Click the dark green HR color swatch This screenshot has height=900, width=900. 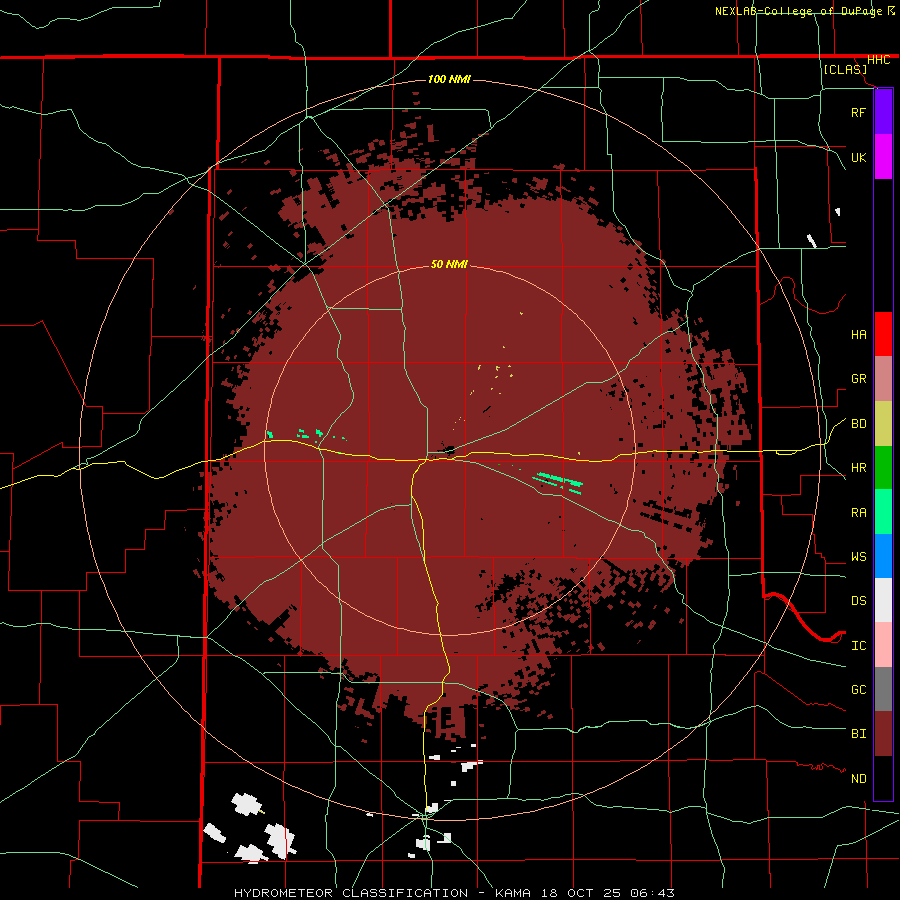(x=883, y=468)
